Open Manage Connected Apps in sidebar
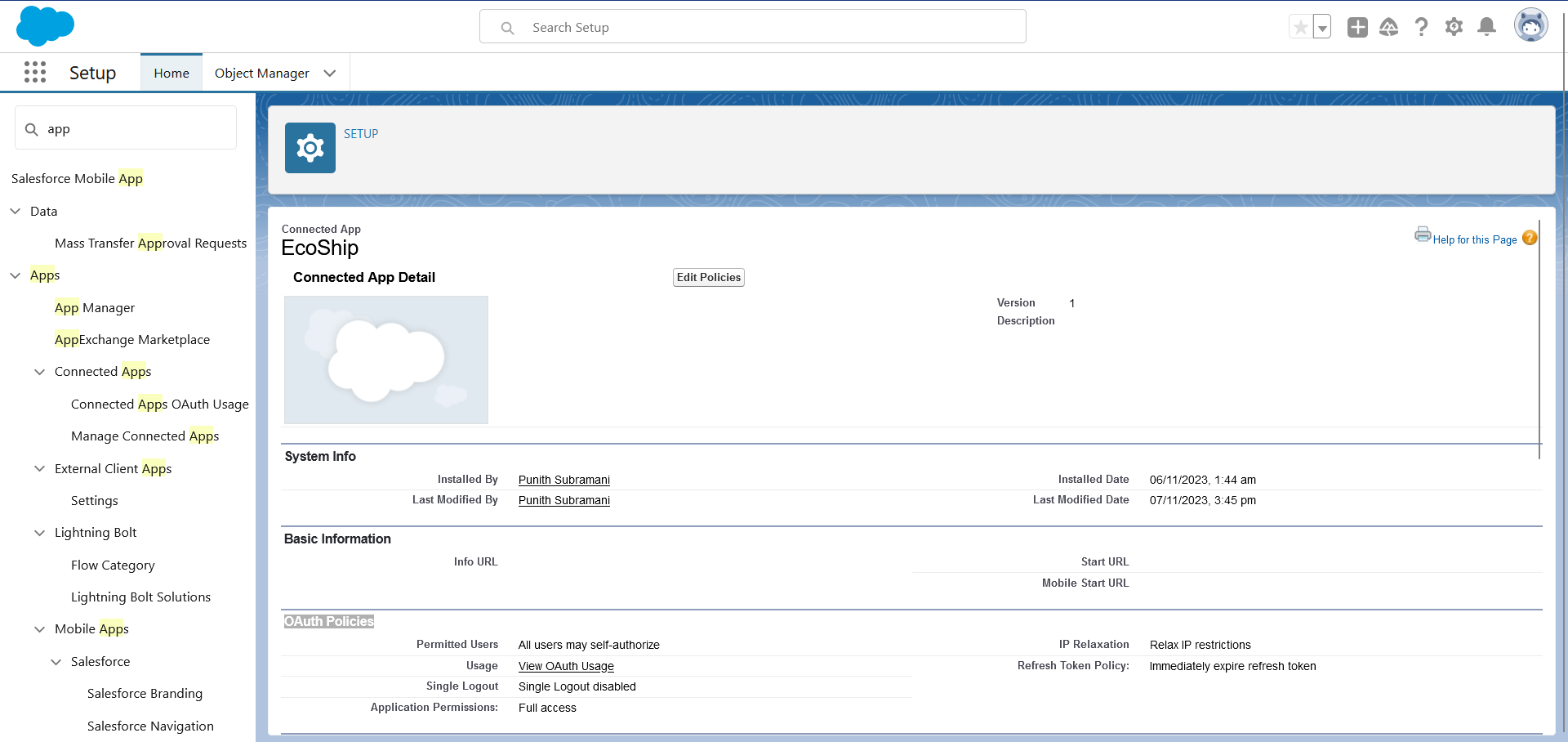The width and height of the screenshot is (1568, 742). coord(145,436)
